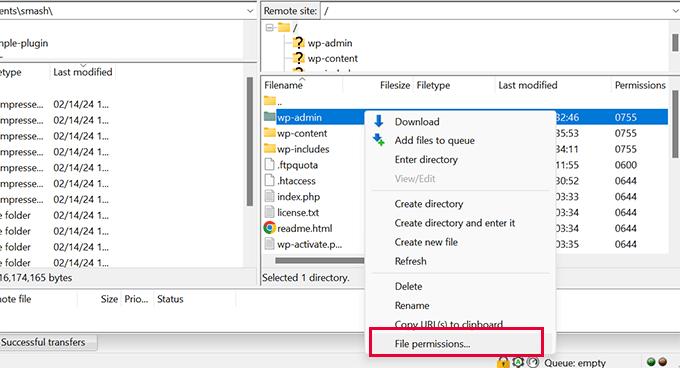This screenshot has height=368, width=680.
Task: Click the license.txt file icon
Action: (x=269, y=212)
